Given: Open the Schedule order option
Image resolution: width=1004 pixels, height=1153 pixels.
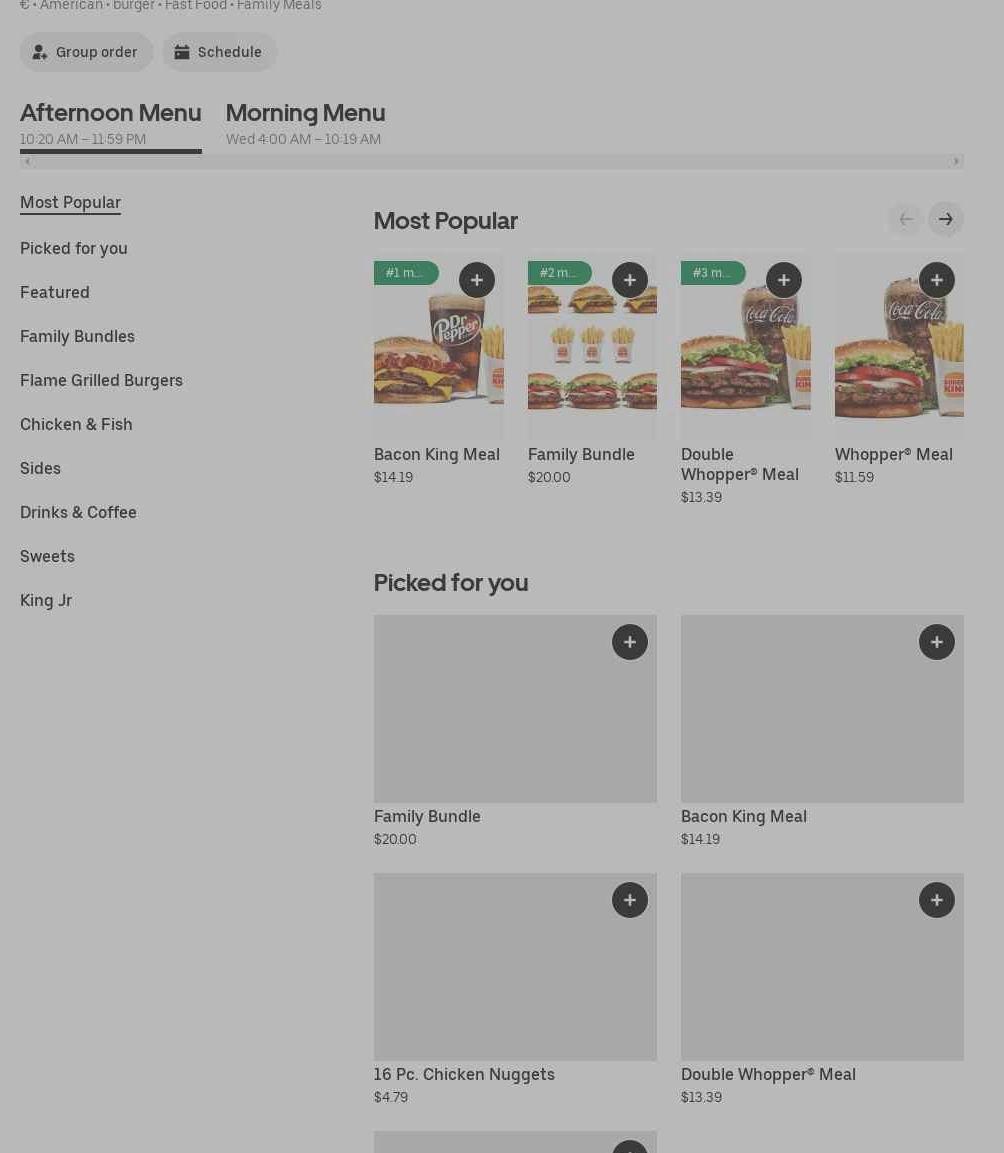Looking at the screenshot, I should coord(219,52).
